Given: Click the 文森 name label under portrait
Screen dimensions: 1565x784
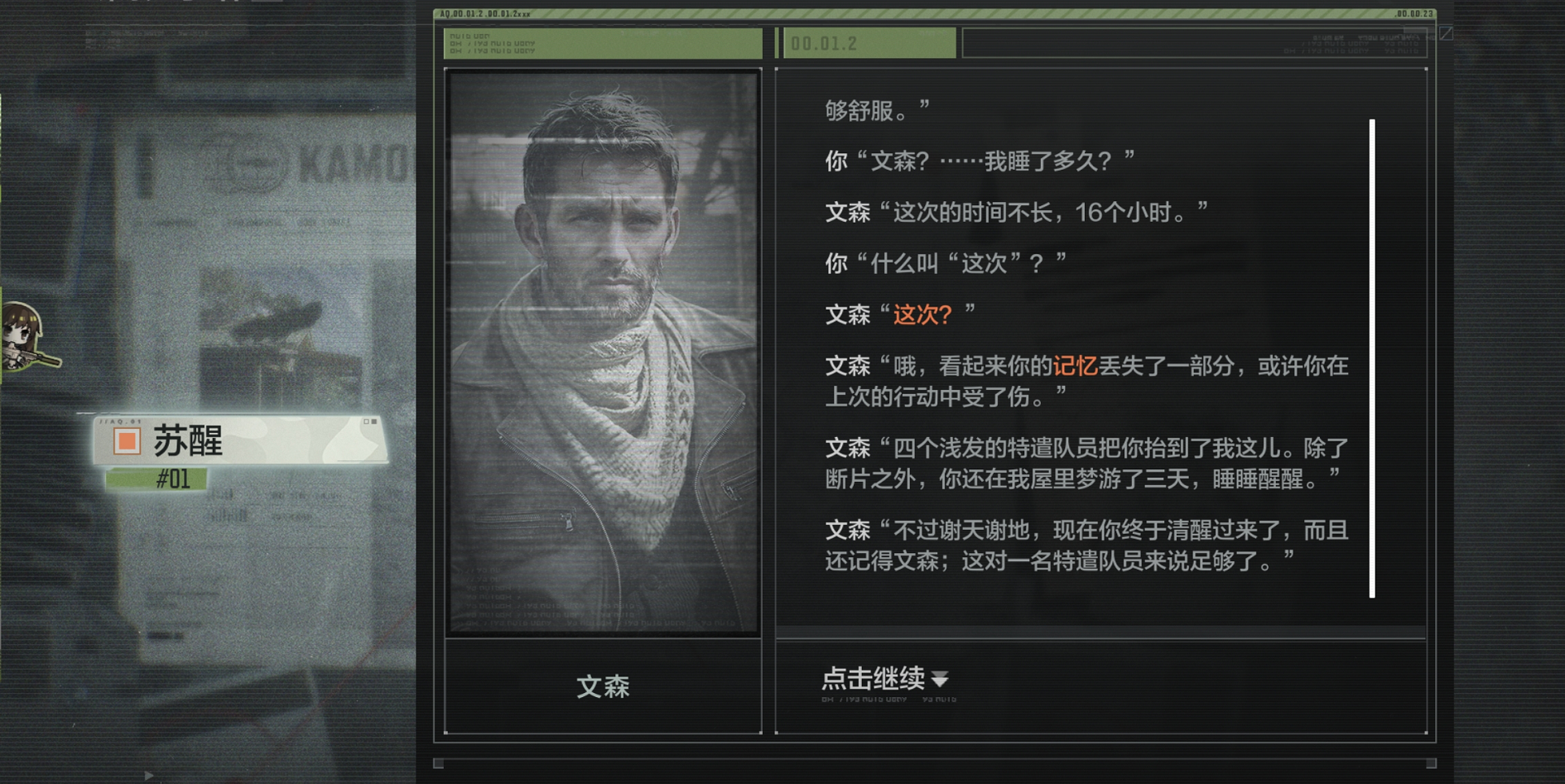Looking at the screenshot, I should tap(603, 686).
